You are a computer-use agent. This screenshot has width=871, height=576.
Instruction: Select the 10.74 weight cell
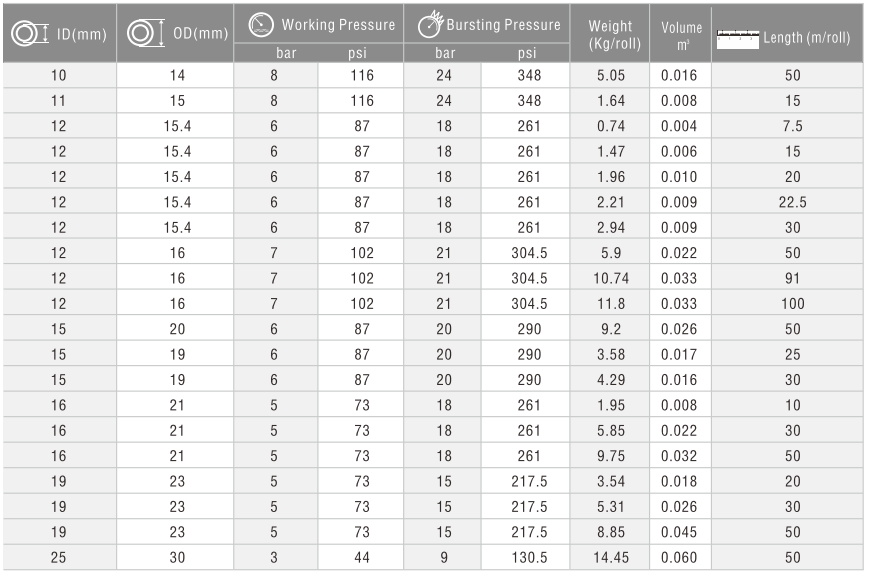(x=610, y=278)
